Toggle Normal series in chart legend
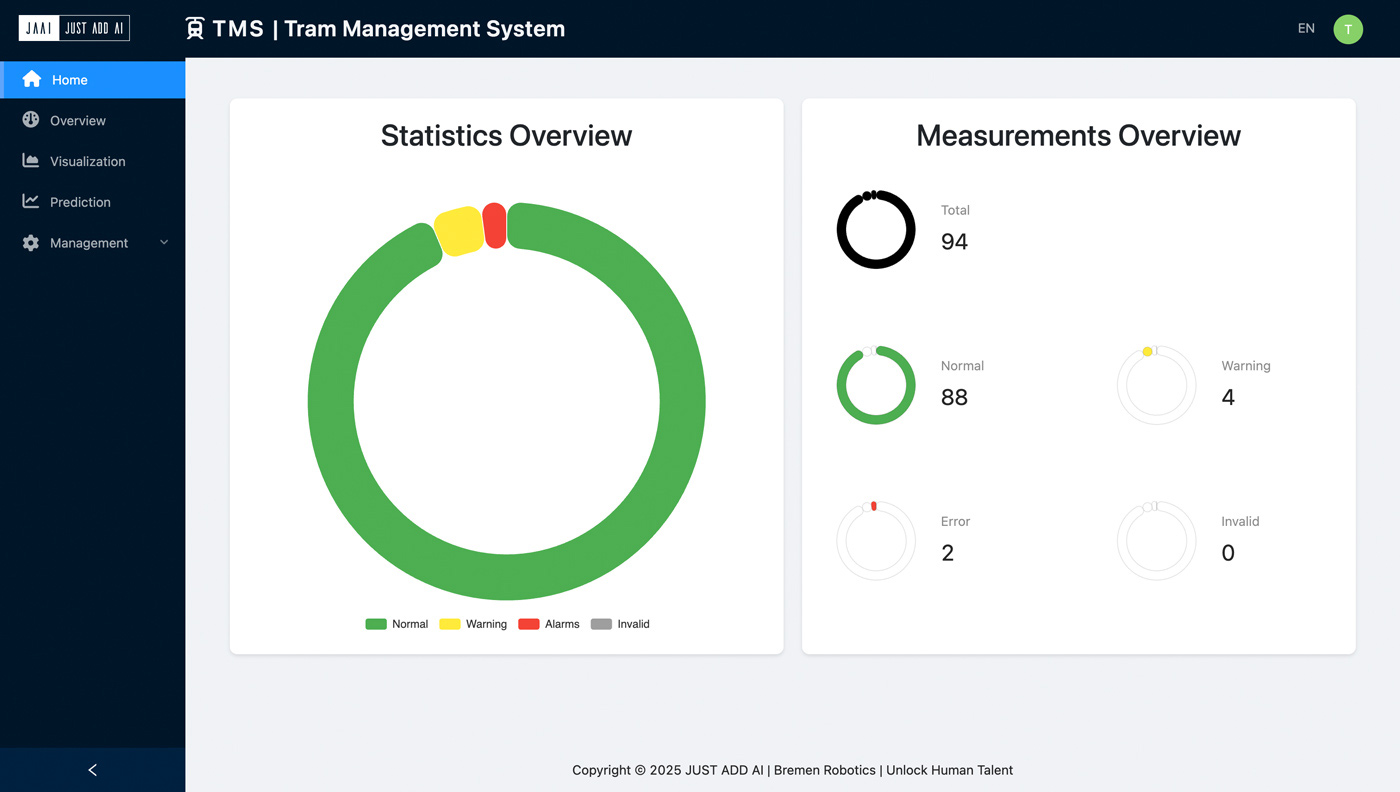The image size is (1400, 792). click(x=397, y=624)
